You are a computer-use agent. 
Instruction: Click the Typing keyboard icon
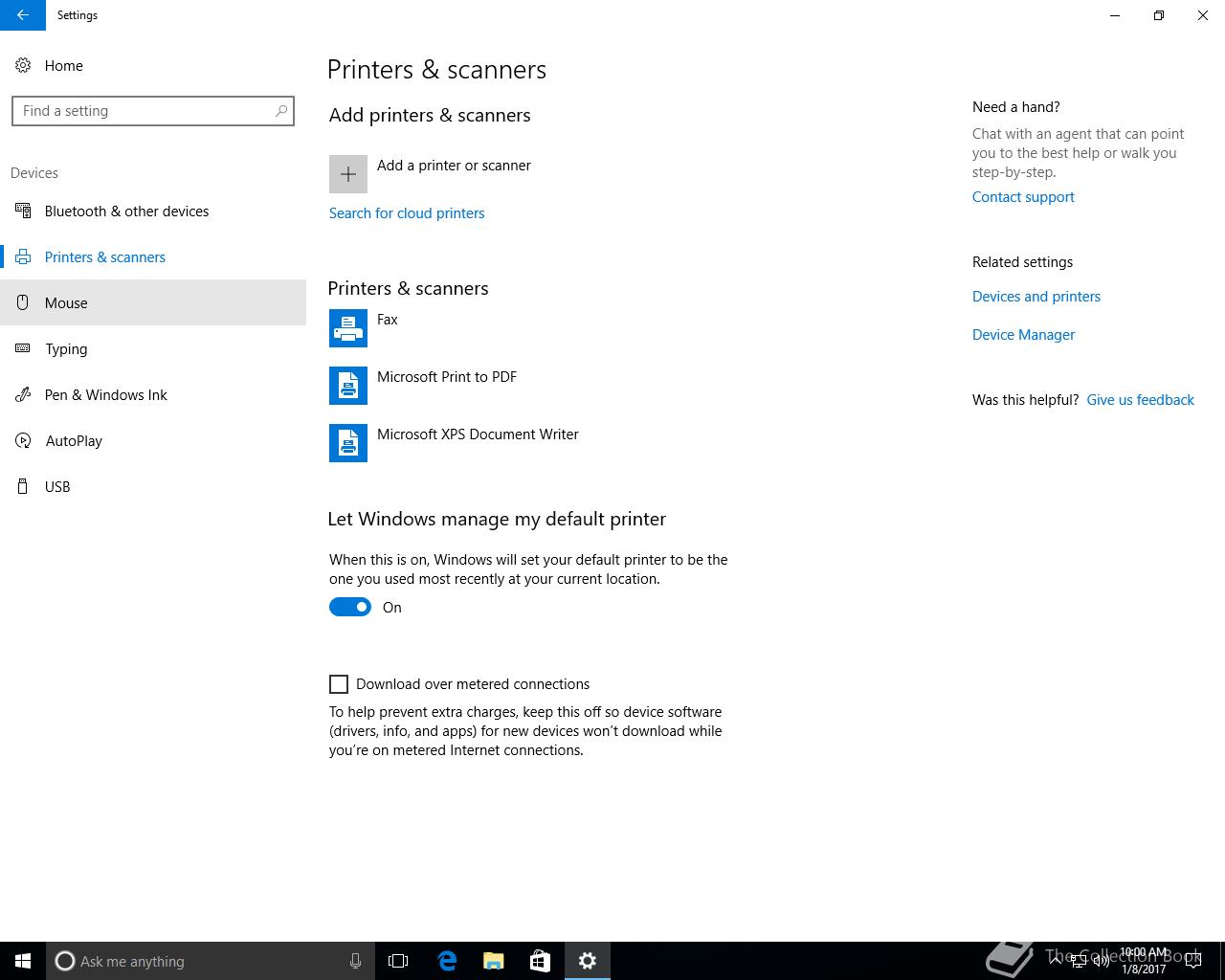click(23, 348)
